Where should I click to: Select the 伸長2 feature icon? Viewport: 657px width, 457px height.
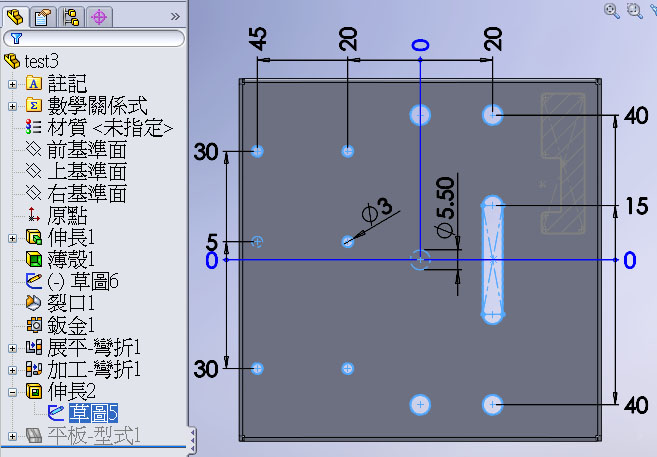click(34, 391)
